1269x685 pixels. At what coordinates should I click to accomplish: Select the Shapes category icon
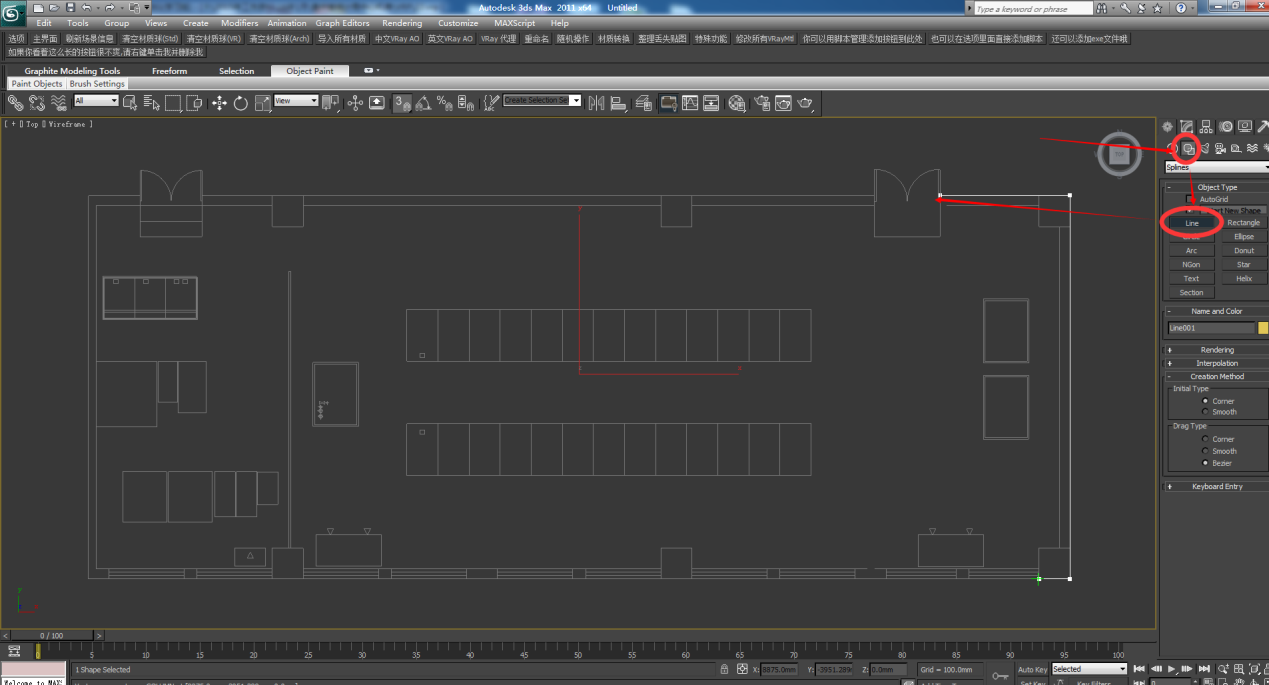pyautogui.click(x=1188, y=148)
